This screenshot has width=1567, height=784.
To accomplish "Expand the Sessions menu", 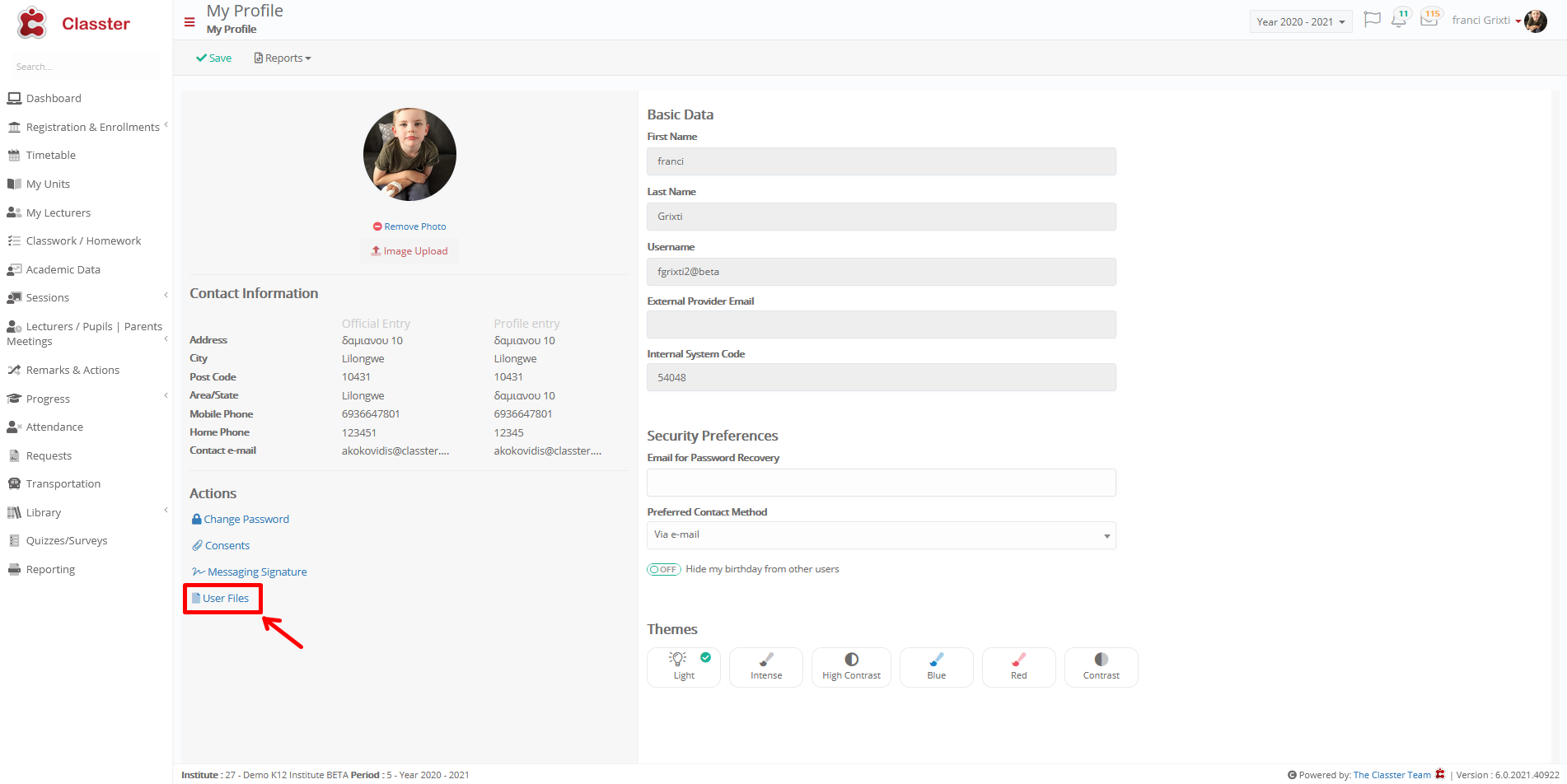I will (x=166, y=296).
